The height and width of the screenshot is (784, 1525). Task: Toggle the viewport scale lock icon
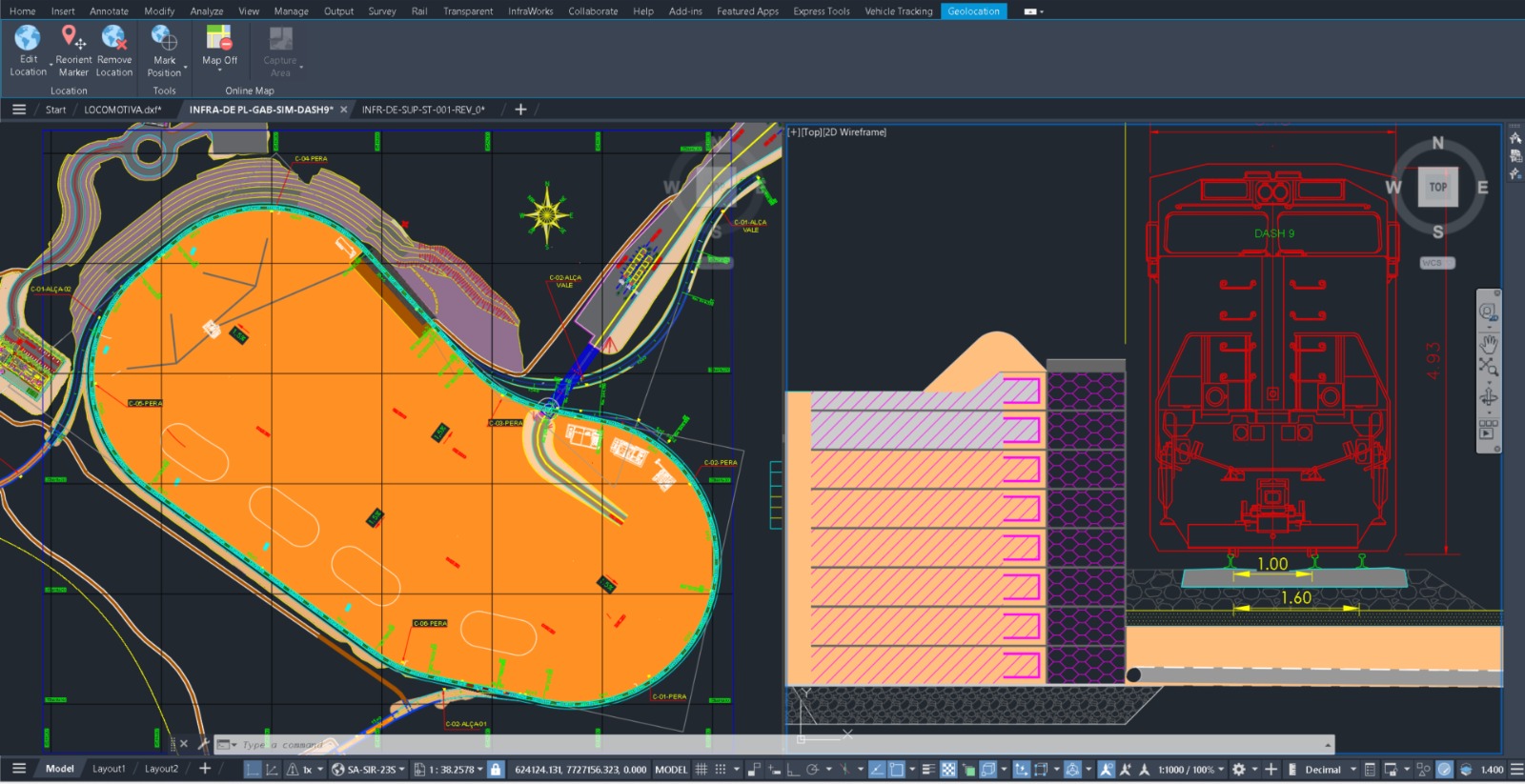pyautogui.click(x=496, y=770)
